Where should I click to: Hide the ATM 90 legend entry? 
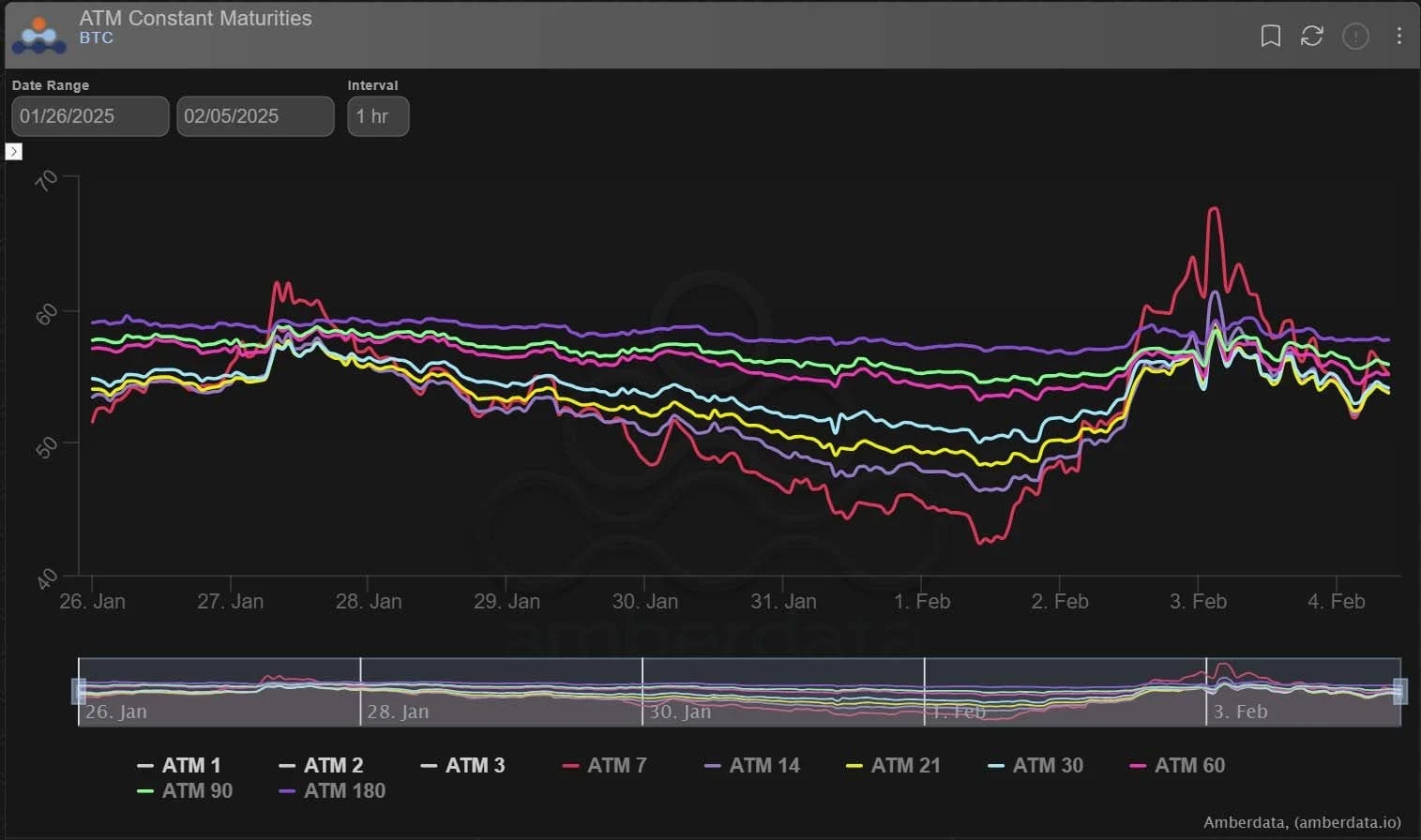(185, 791)
